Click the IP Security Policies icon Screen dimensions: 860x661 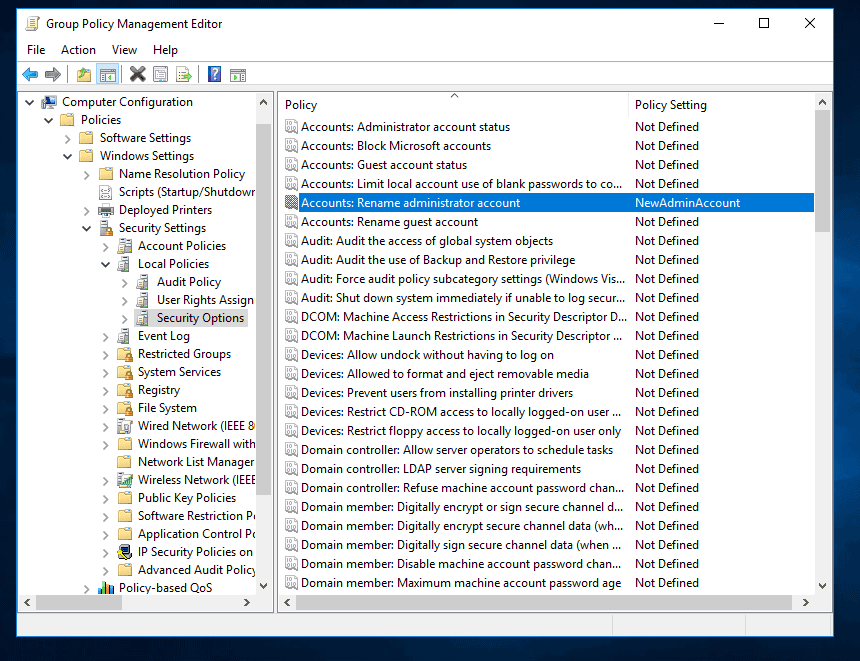pyautogui.click(x=125, y=551)
